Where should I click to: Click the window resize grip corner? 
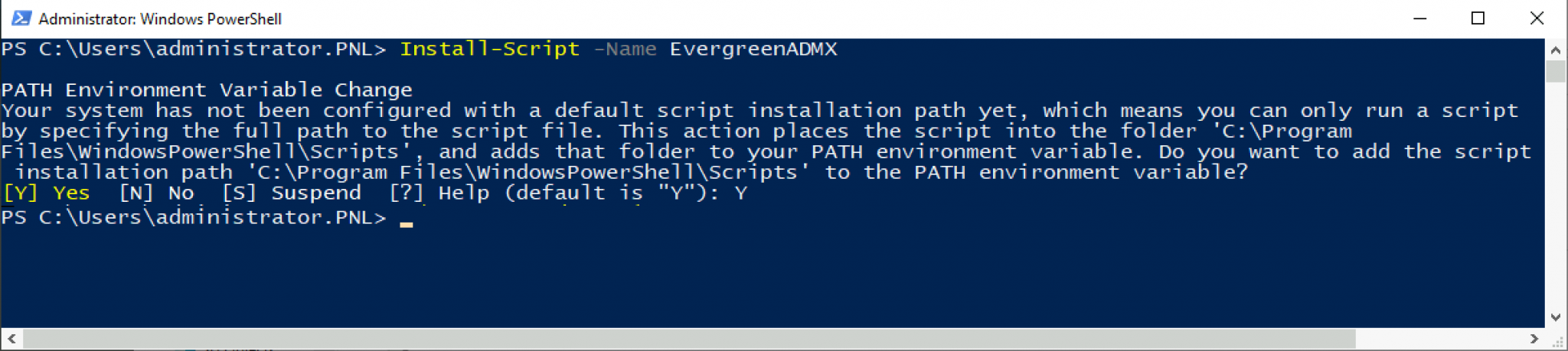pos(1557,340)
